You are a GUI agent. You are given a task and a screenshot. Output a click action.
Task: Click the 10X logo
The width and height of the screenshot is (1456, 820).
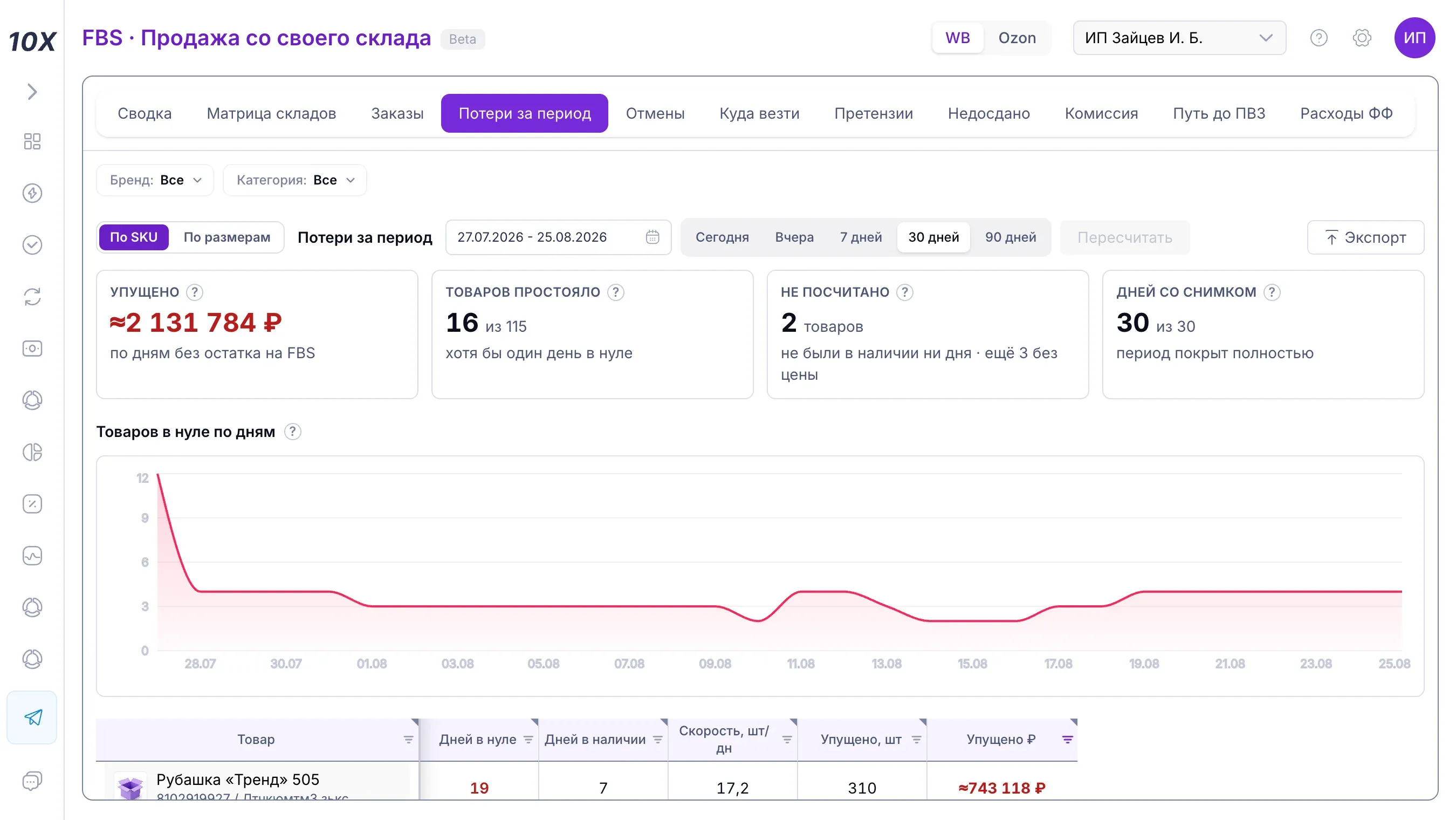click(32, 42)
